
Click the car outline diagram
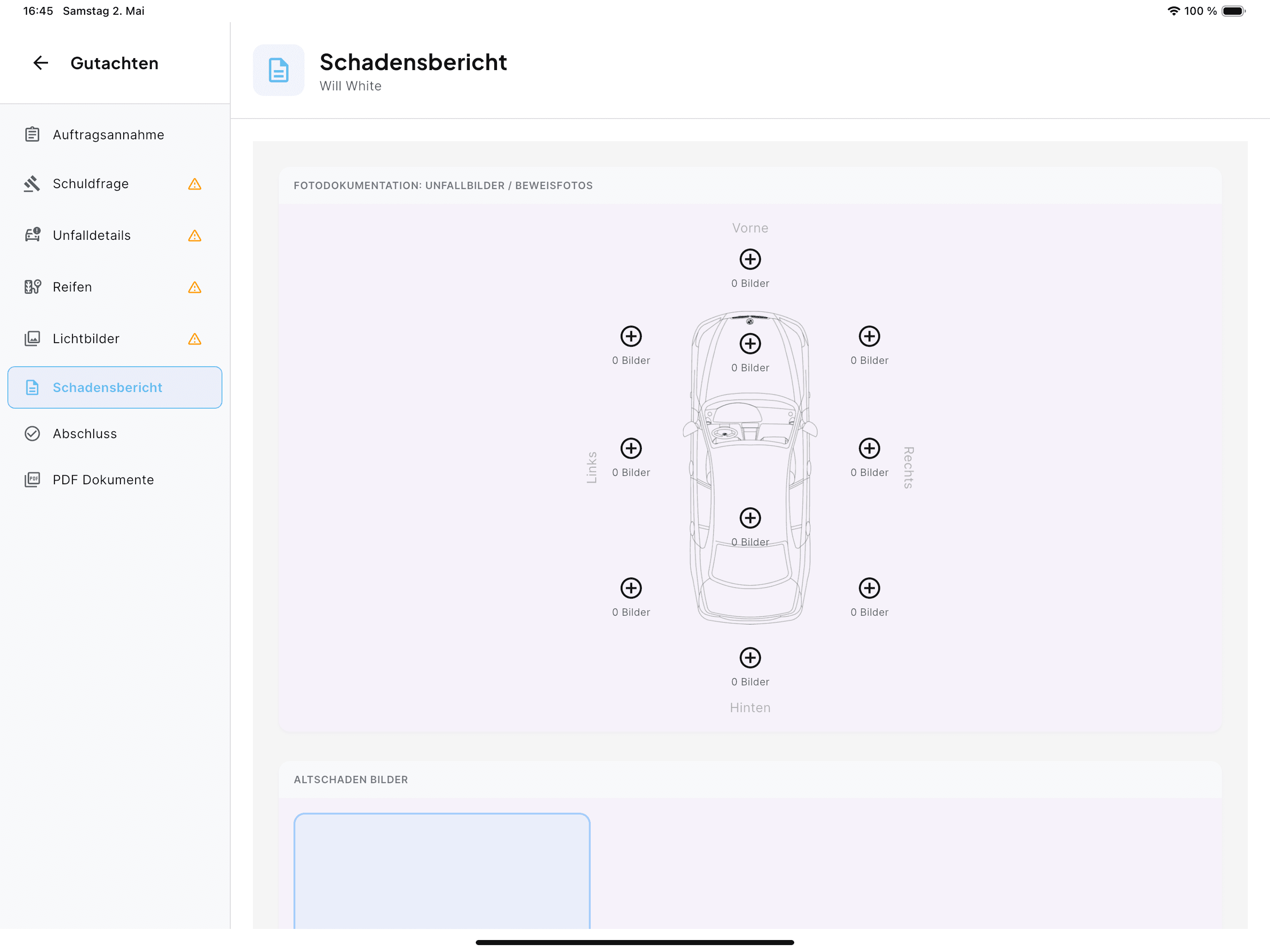[750, 468]
